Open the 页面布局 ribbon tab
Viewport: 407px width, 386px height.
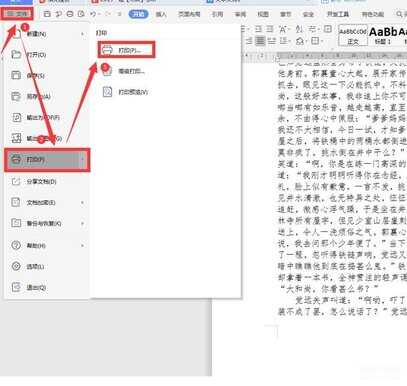pyautogui.click(x=189, y=14)
